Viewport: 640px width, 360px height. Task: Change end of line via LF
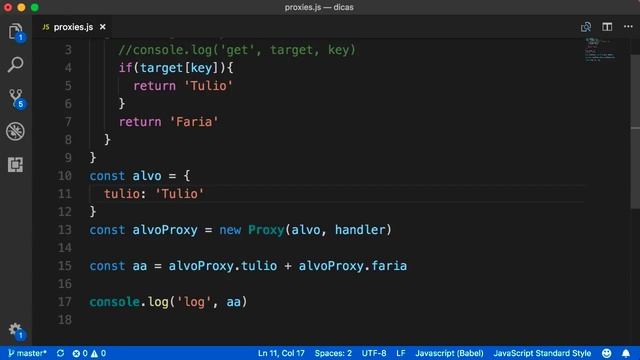click(401, 353)
